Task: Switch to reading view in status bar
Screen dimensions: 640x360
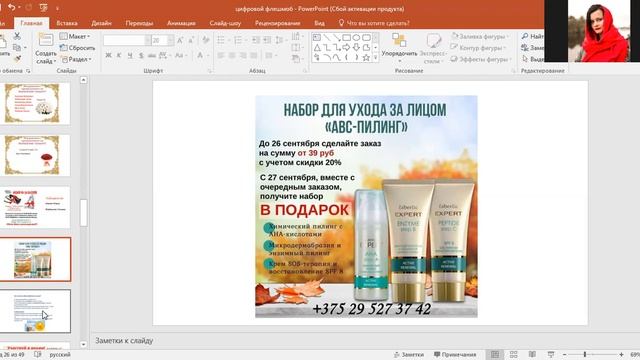Action: [532, 354]
